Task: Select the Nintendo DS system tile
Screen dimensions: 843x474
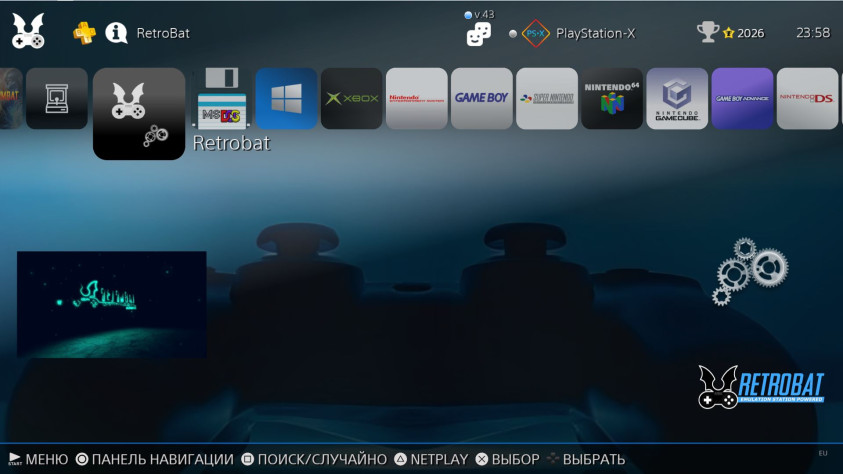Action: coord(807,98)
